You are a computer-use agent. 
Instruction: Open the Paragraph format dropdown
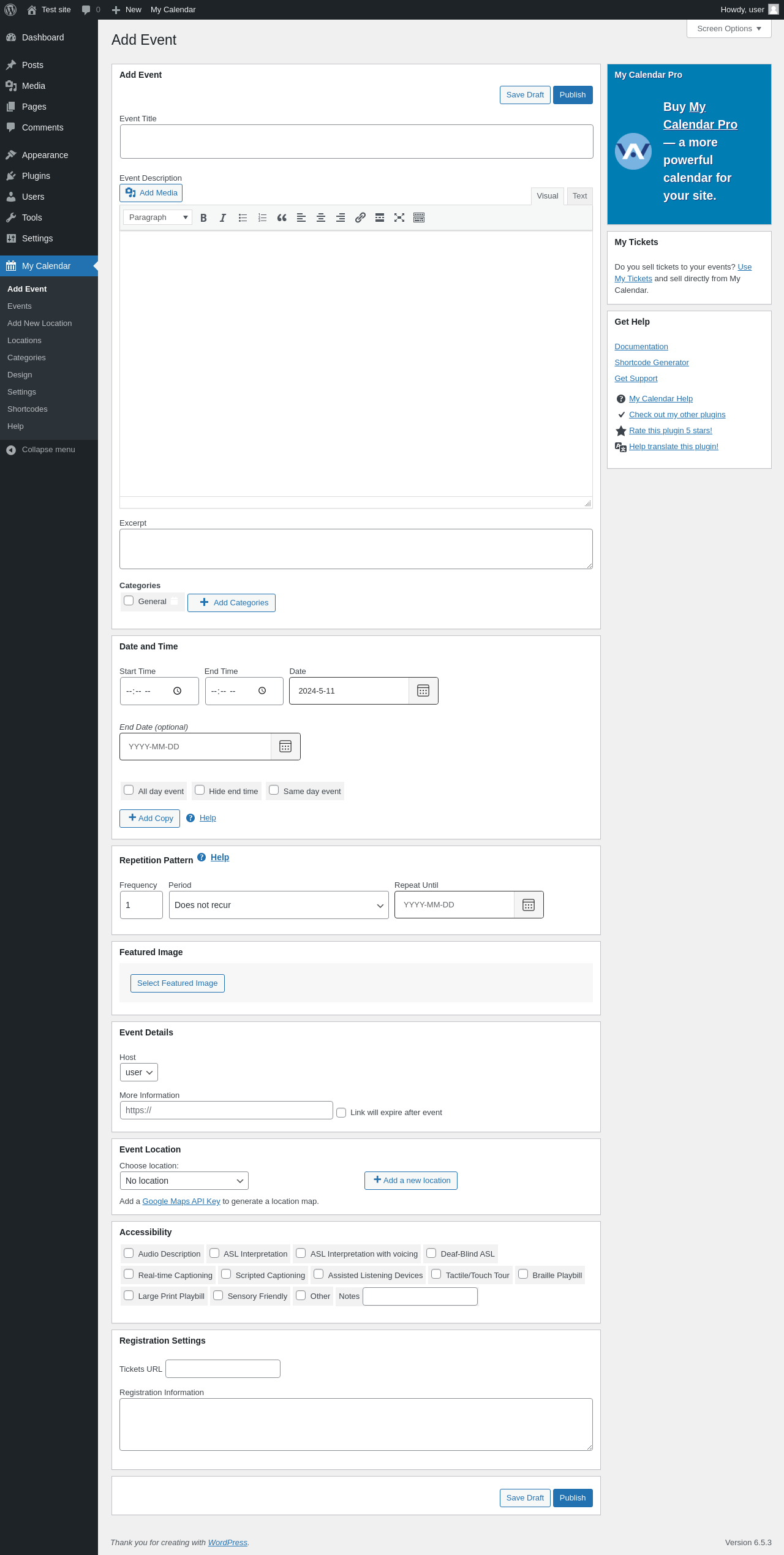pyautogui.click(x=157, y=218)
